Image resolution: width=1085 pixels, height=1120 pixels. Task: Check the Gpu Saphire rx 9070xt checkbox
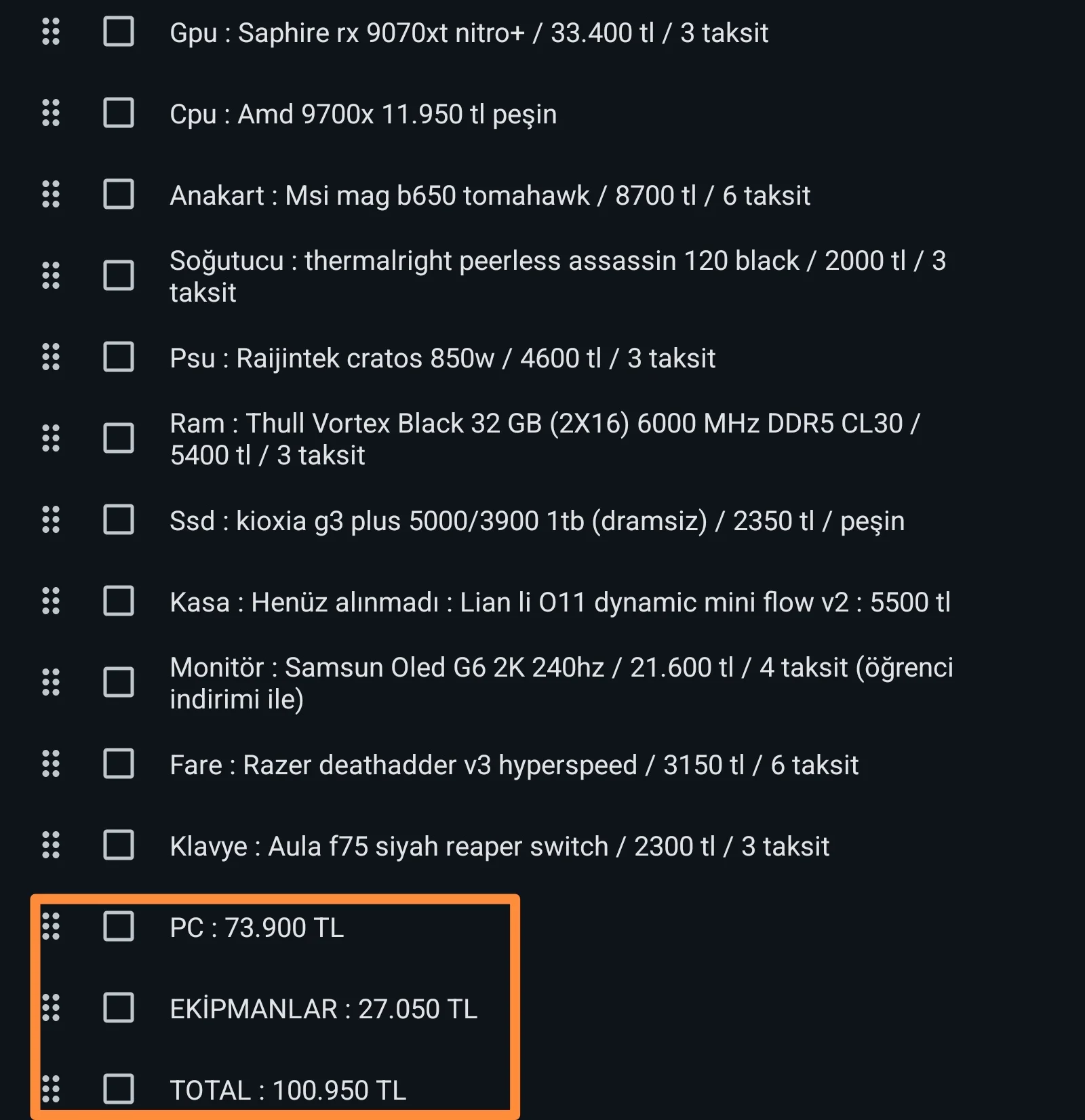point(119,32)
